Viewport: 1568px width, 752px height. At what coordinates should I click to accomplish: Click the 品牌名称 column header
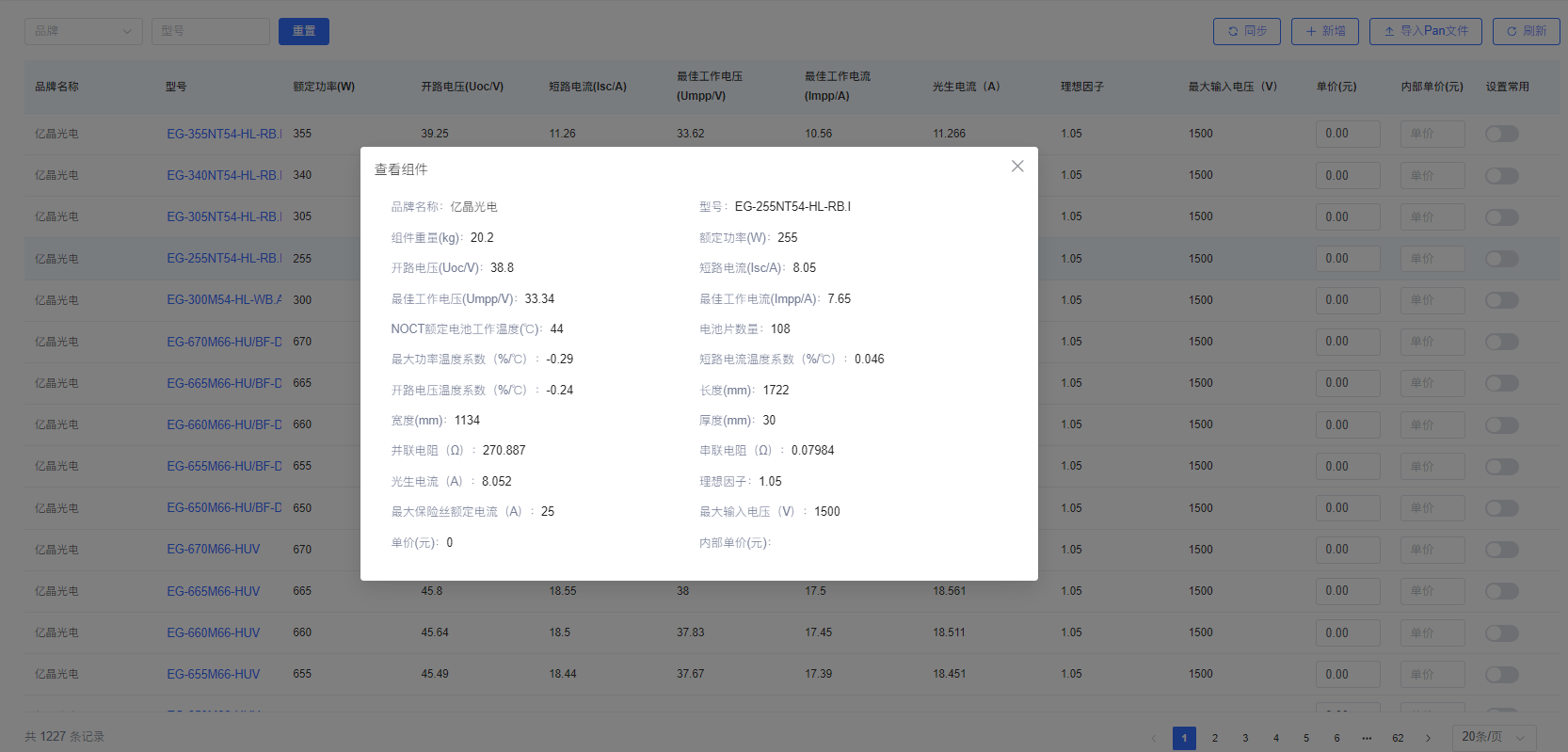pos(56,87)
